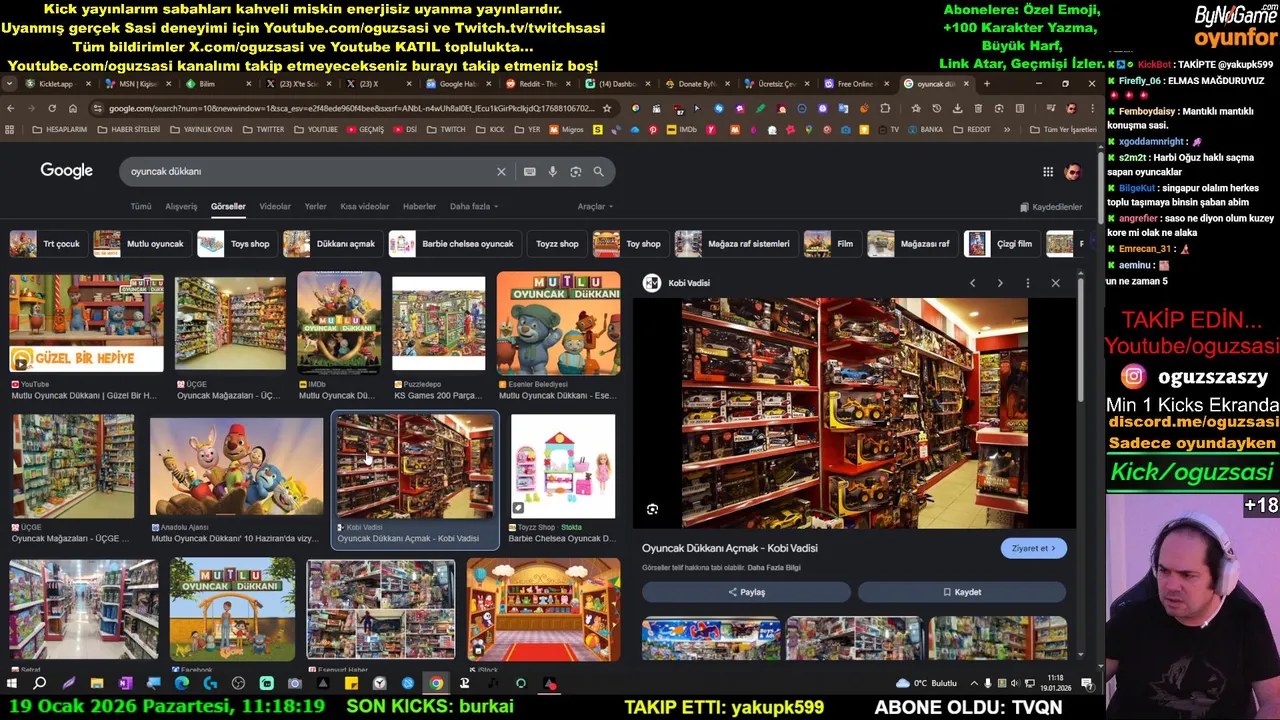Open the tab search dropdown in Chrome
The image size is (1280, 720).
pos(9,84)
